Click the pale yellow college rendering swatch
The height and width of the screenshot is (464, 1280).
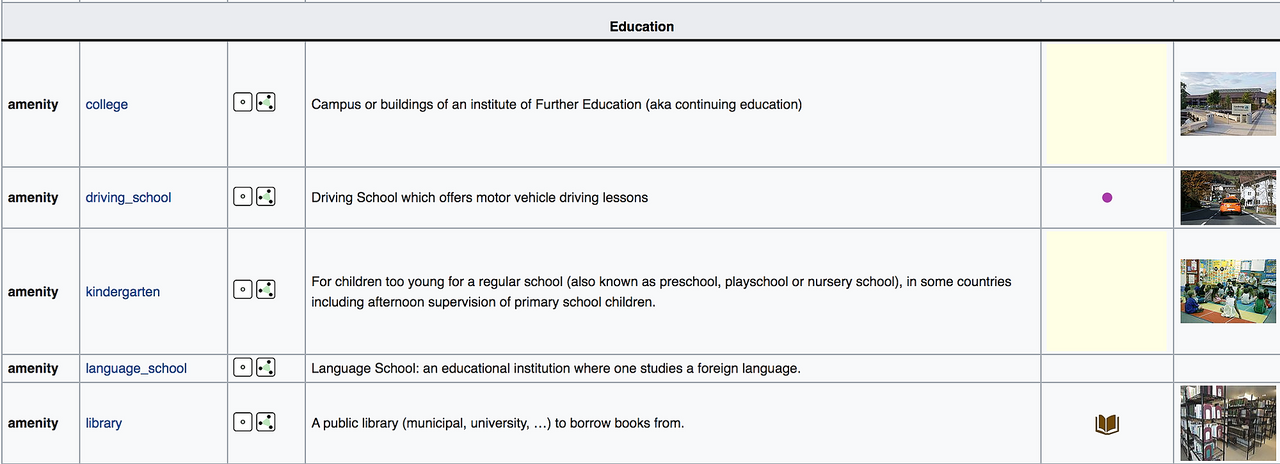pos(1107,104)
